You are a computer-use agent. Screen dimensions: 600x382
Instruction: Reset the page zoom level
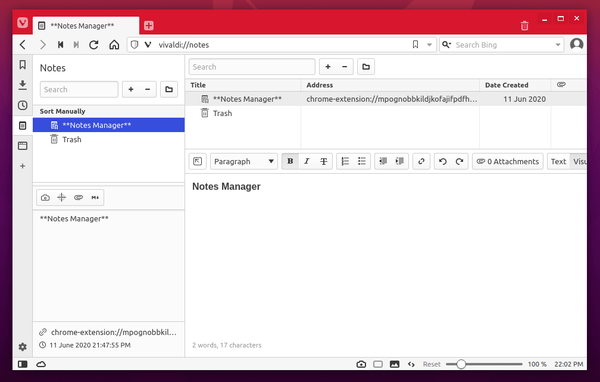[432, 364]
